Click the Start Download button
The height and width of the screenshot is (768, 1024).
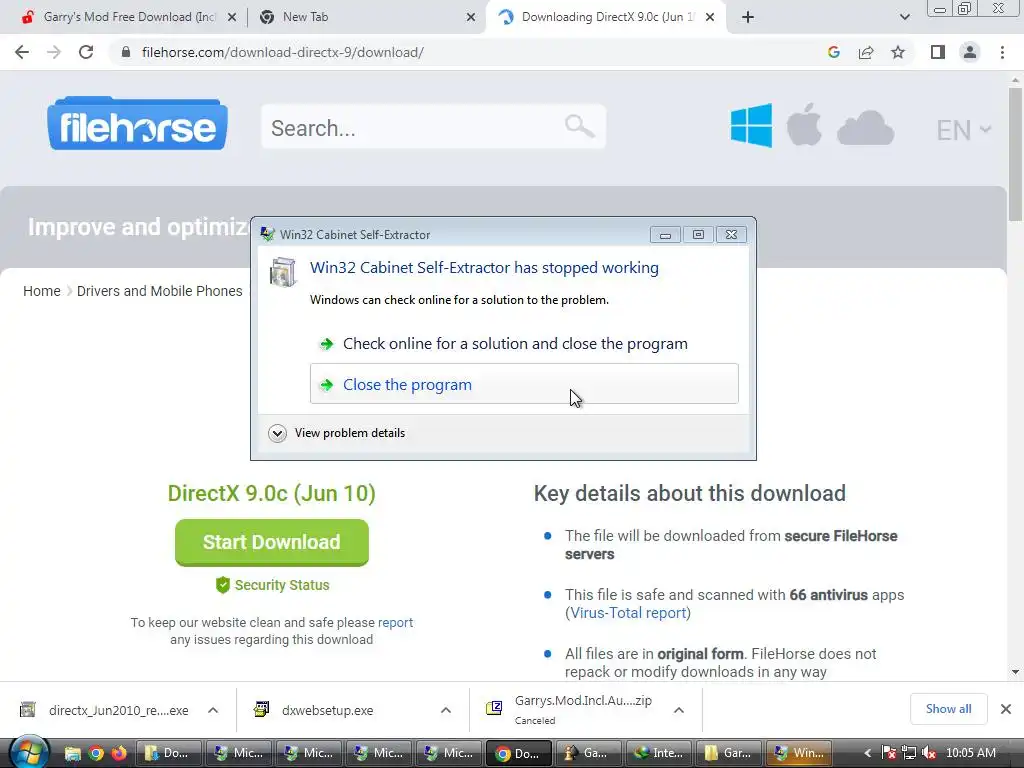272,542
